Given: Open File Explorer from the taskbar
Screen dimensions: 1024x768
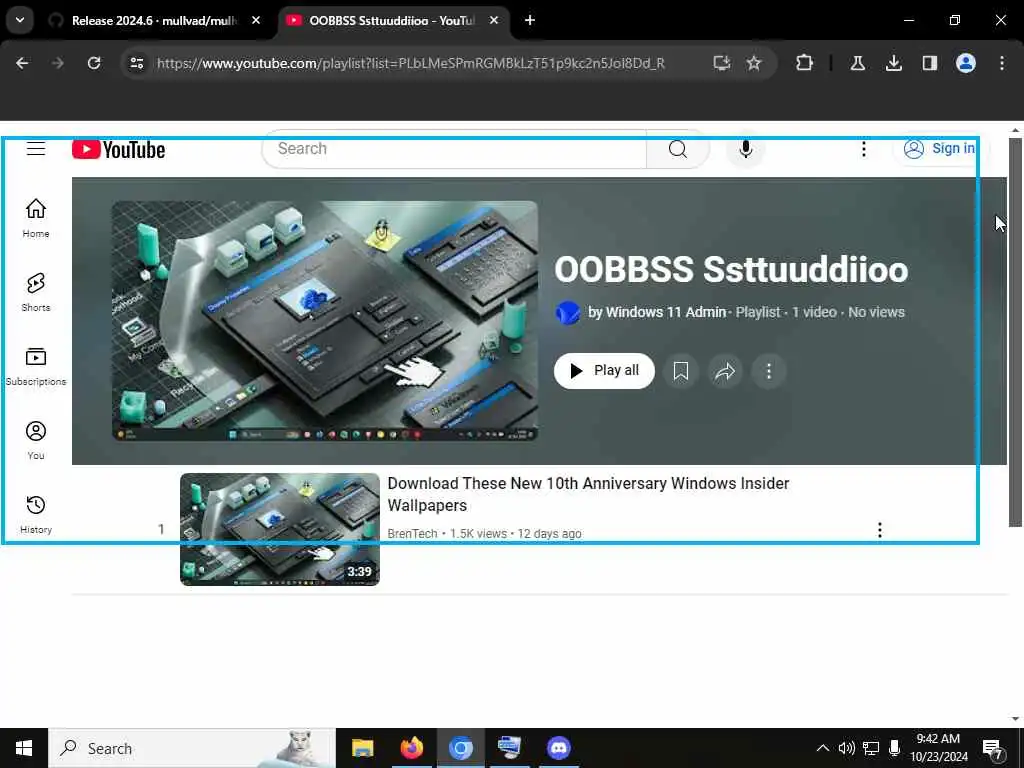Looking at the screenshot, I should pos(362,748).
